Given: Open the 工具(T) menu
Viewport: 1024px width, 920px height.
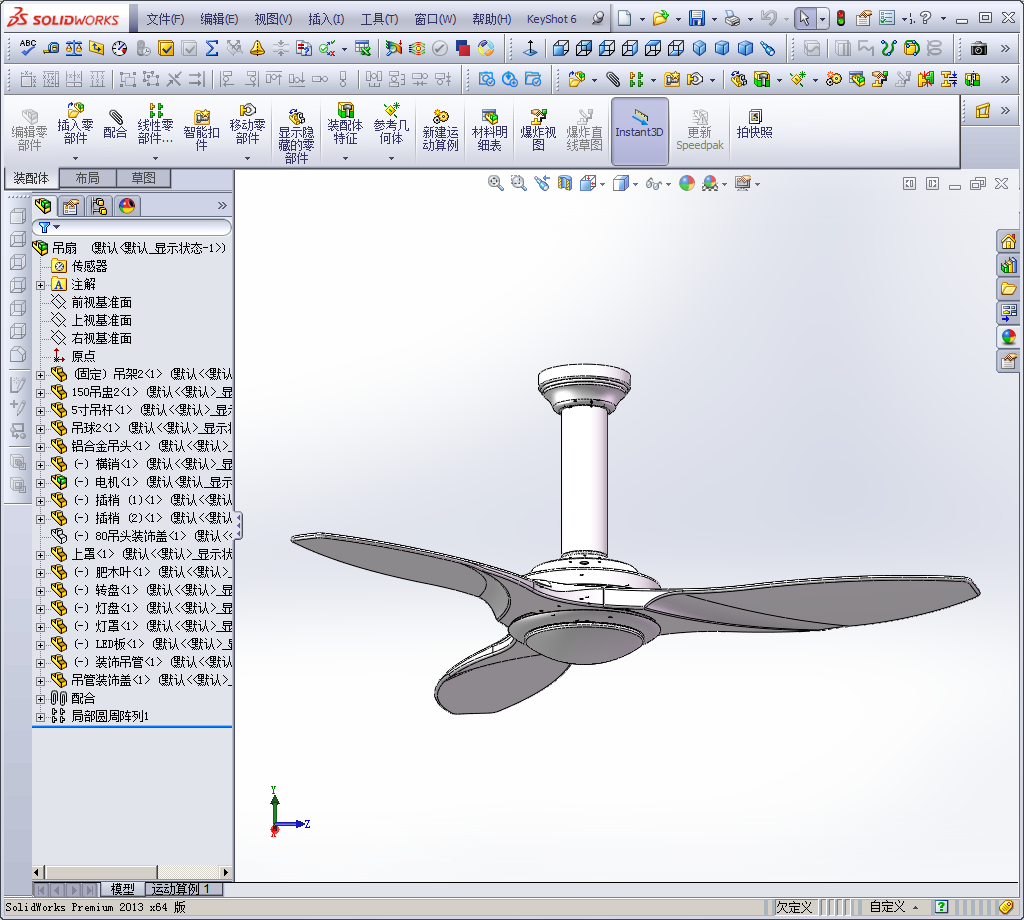Looking at the screenshot, I should 379,19.
